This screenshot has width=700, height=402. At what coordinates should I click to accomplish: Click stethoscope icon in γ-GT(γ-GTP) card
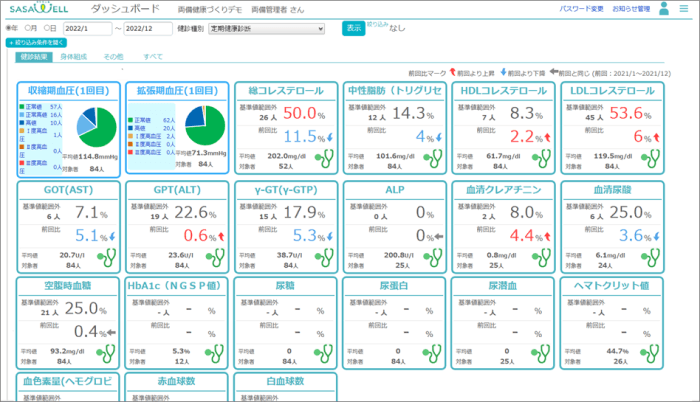[324, 255]
